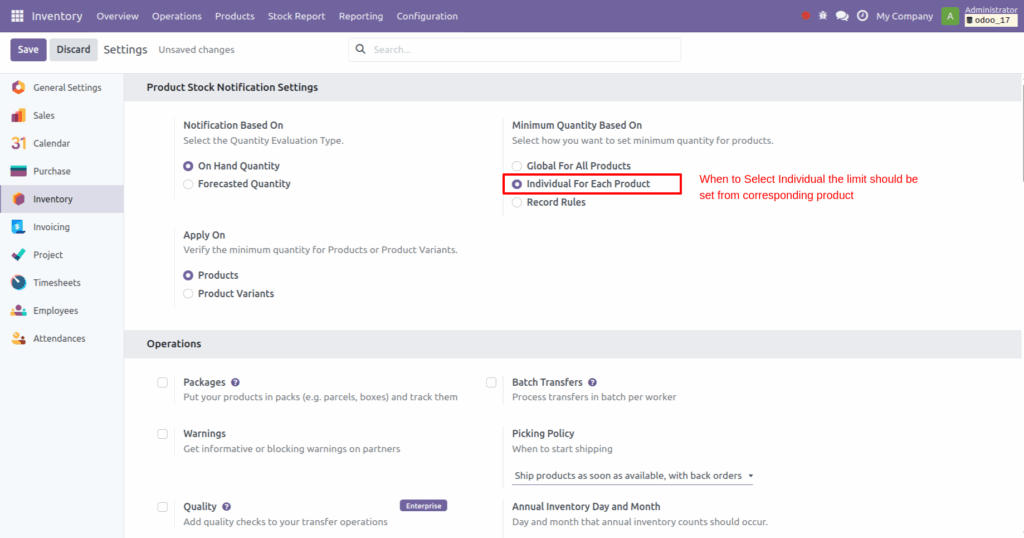Click the Invoicing sidebar icon
This screenshot has width=1024, height=538.
[x=18, y=227]
